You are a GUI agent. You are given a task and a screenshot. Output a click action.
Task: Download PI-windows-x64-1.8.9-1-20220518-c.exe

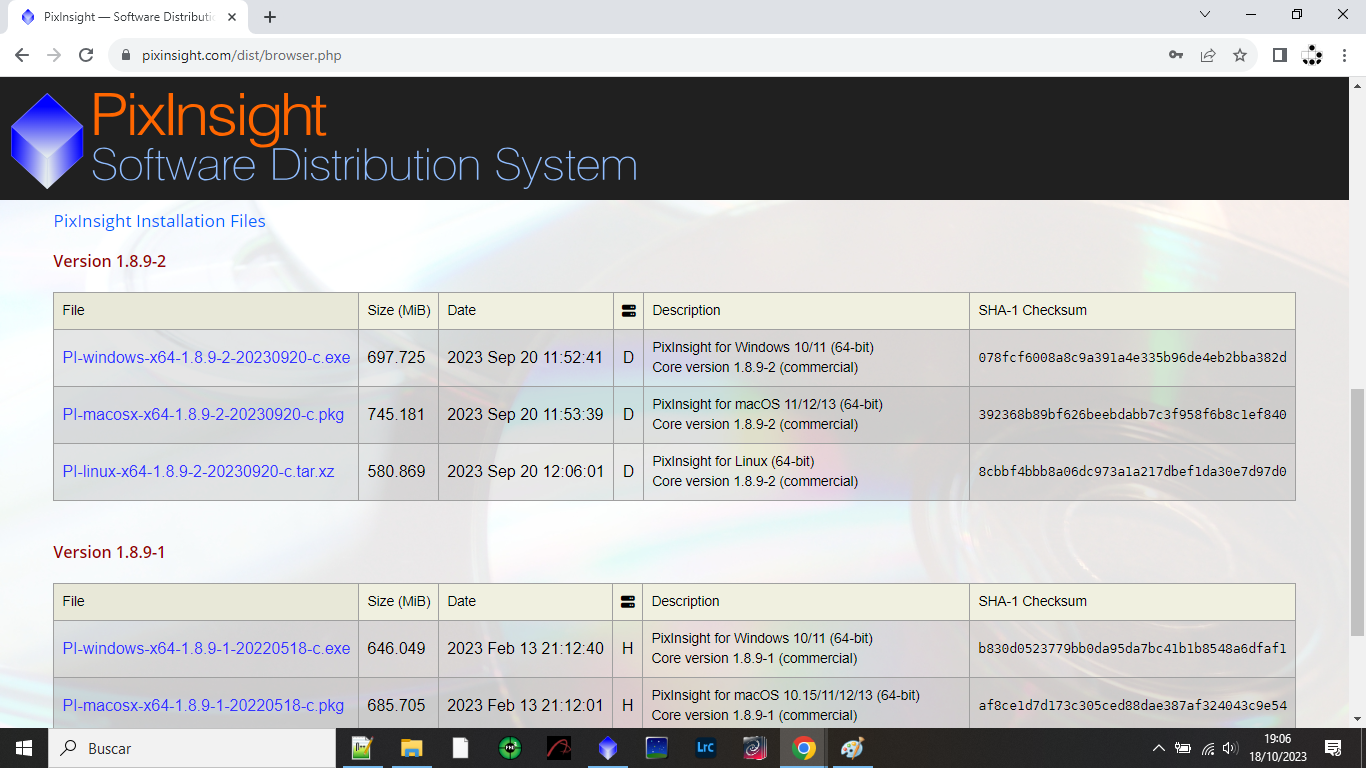pos(206,648)
